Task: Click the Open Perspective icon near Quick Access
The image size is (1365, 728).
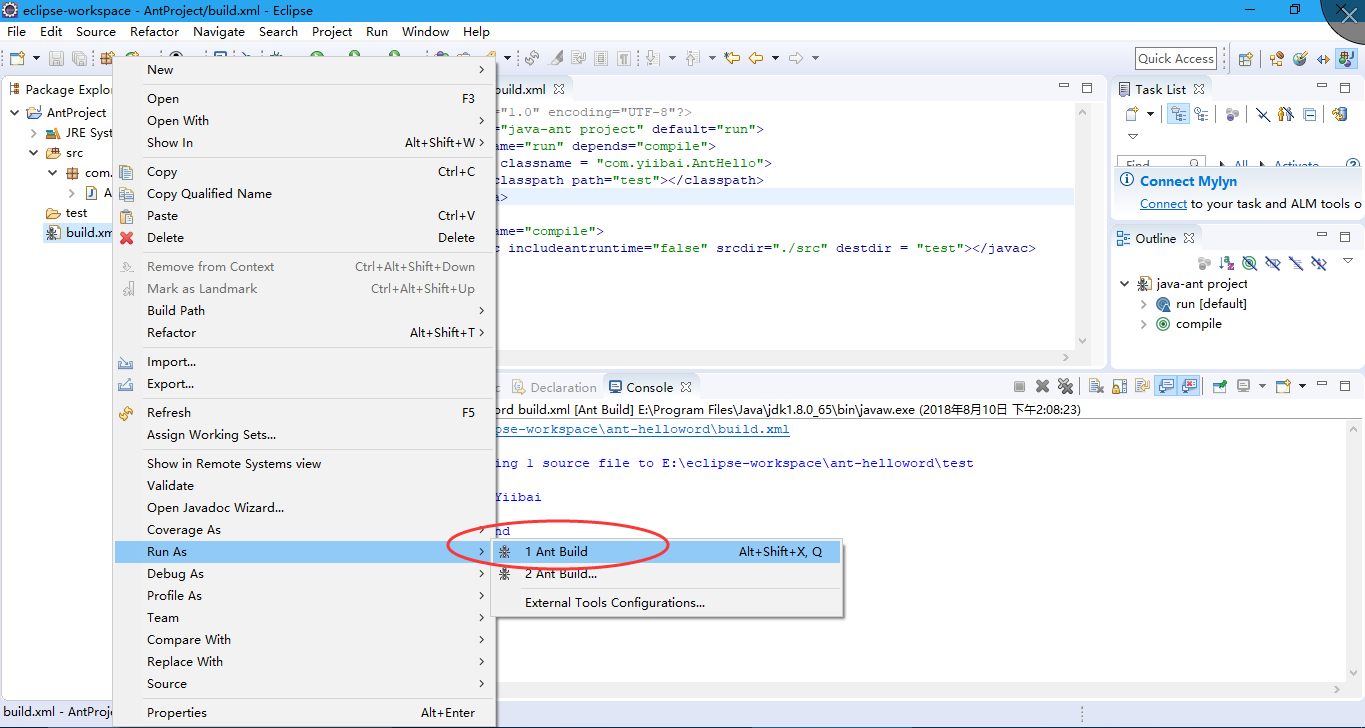Action: click(x=1245, y=59)
